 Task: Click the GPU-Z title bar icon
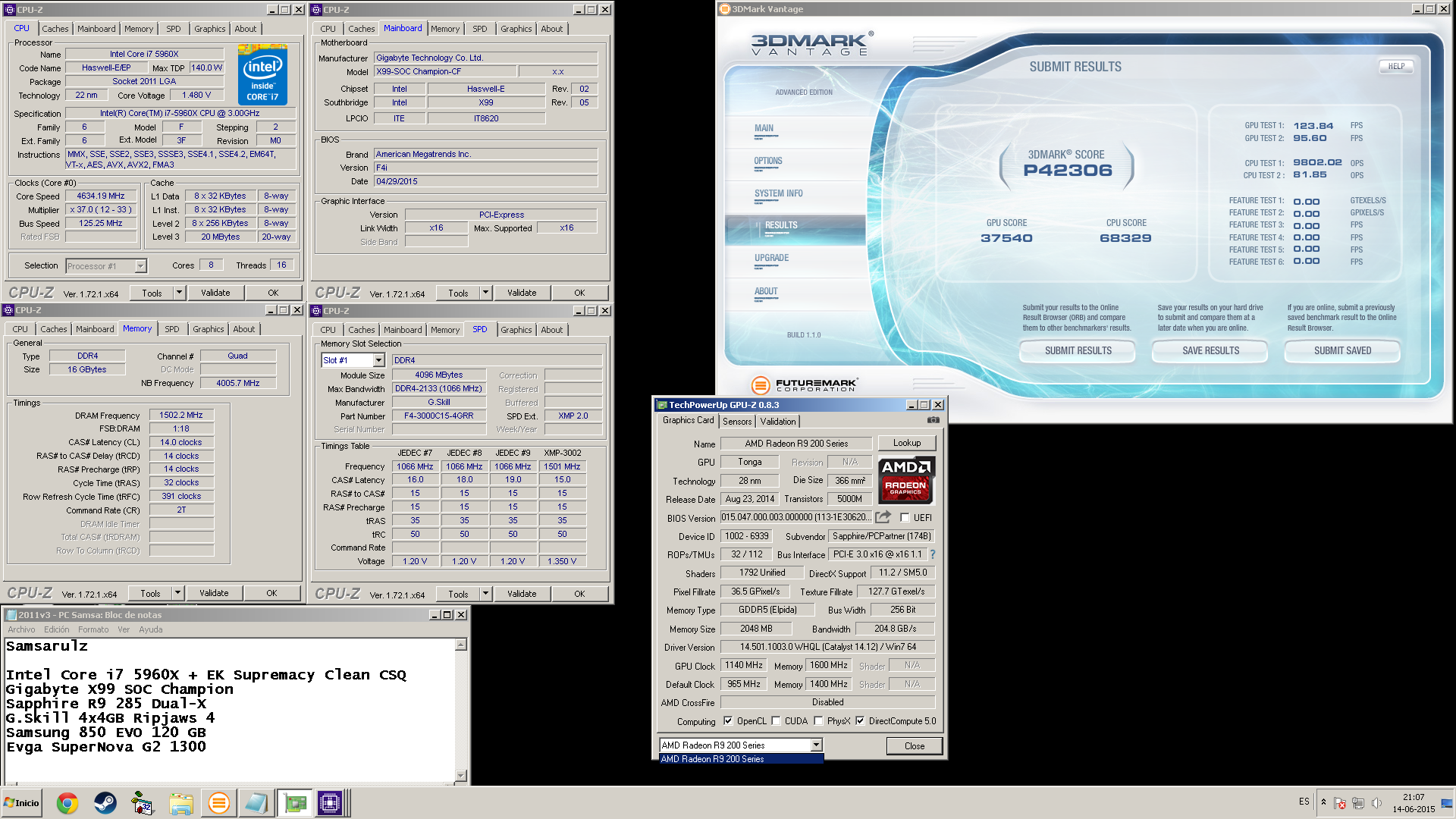(662, 405)
